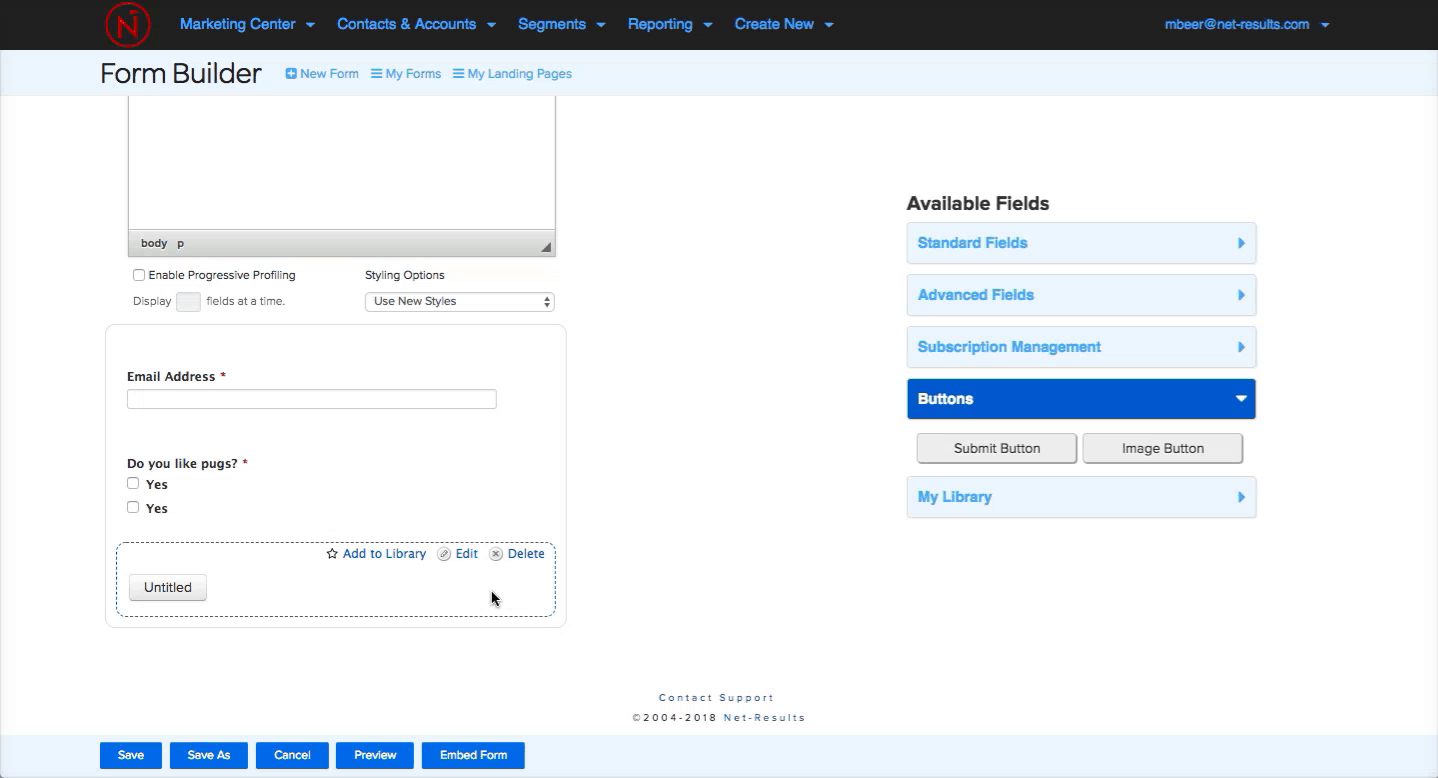Click the Edit pencil icon
The height and width of the screenshot is (778, 1438).
(444, 554)
